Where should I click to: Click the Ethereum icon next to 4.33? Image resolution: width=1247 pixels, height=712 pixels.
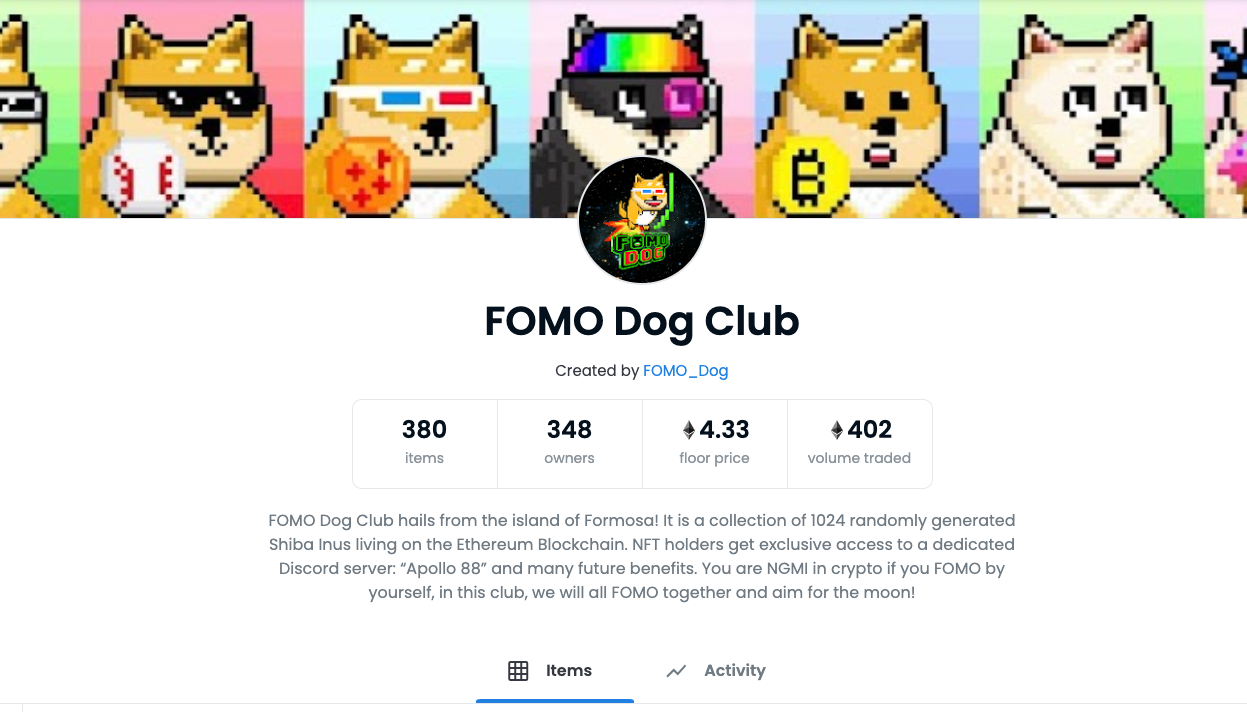click(x=688, y=430)
